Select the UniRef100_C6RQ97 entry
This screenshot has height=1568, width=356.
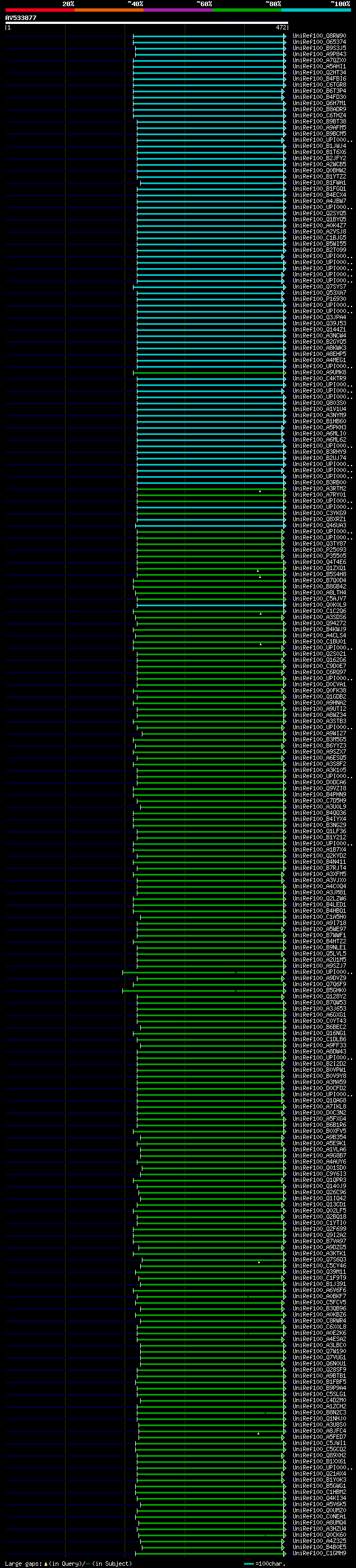(x=319, y=672)
